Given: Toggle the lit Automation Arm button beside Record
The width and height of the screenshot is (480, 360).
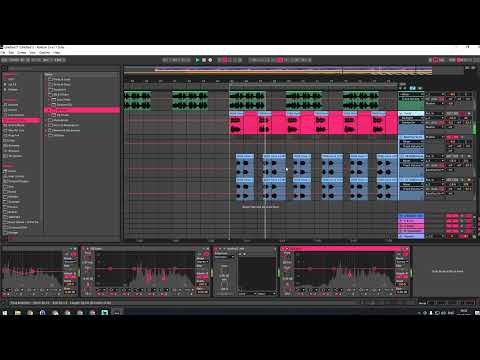Looking at the screenshot, I should (225, 60).
